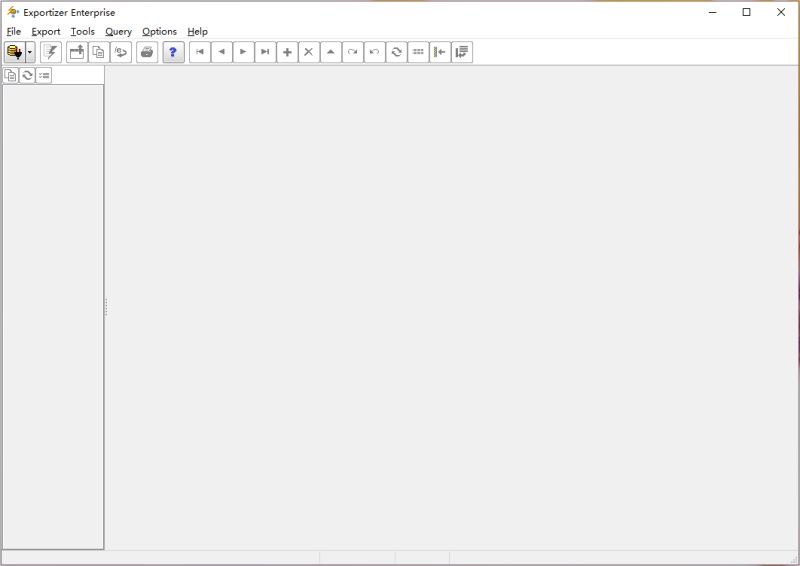Go to next record
The image size is (800, 566).
click(243, 52)
